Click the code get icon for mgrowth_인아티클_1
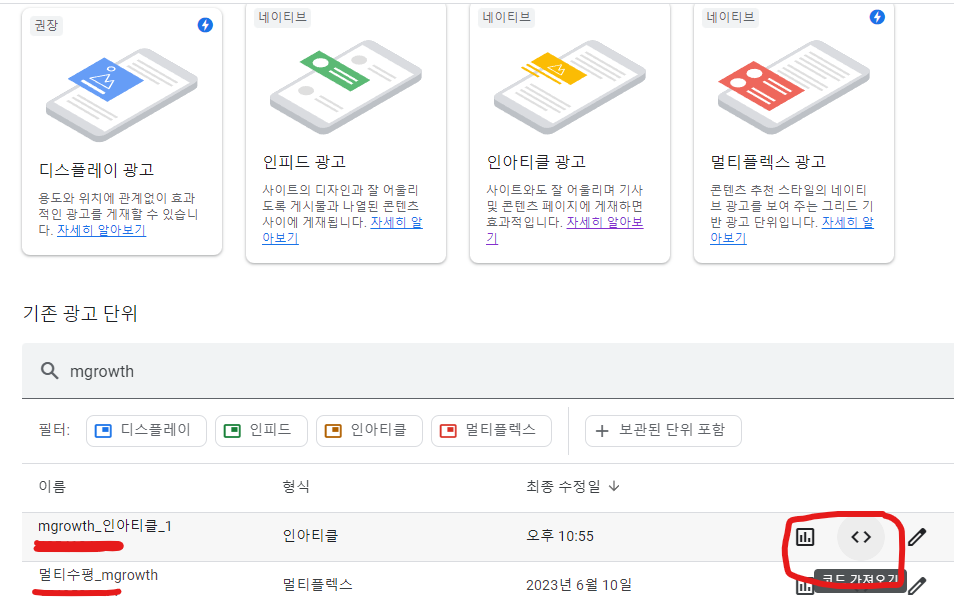Viewport: 954px width, 597px height. click(x=861, y=536)
